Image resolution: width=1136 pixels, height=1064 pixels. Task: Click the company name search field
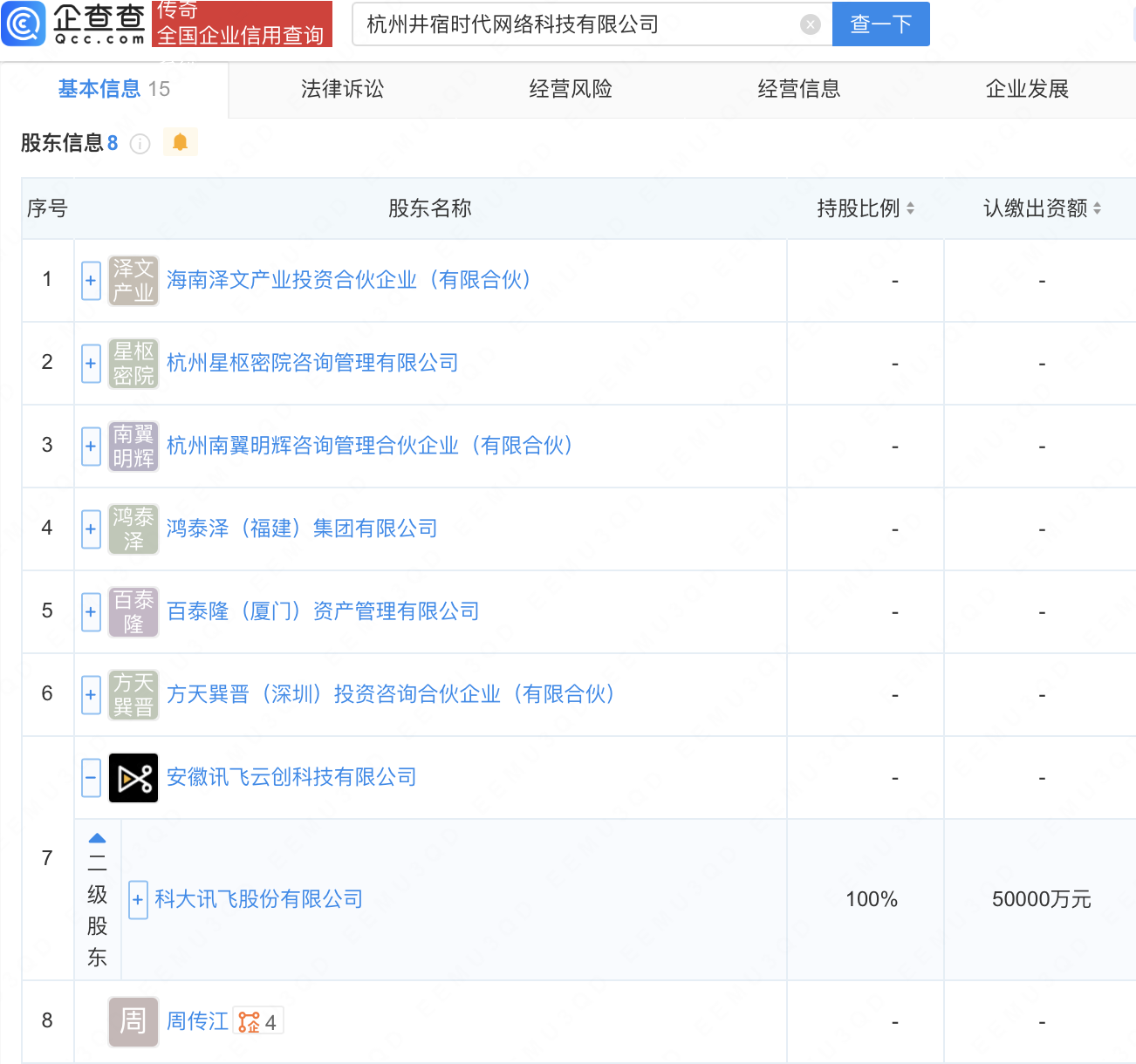tap(576, 24)
